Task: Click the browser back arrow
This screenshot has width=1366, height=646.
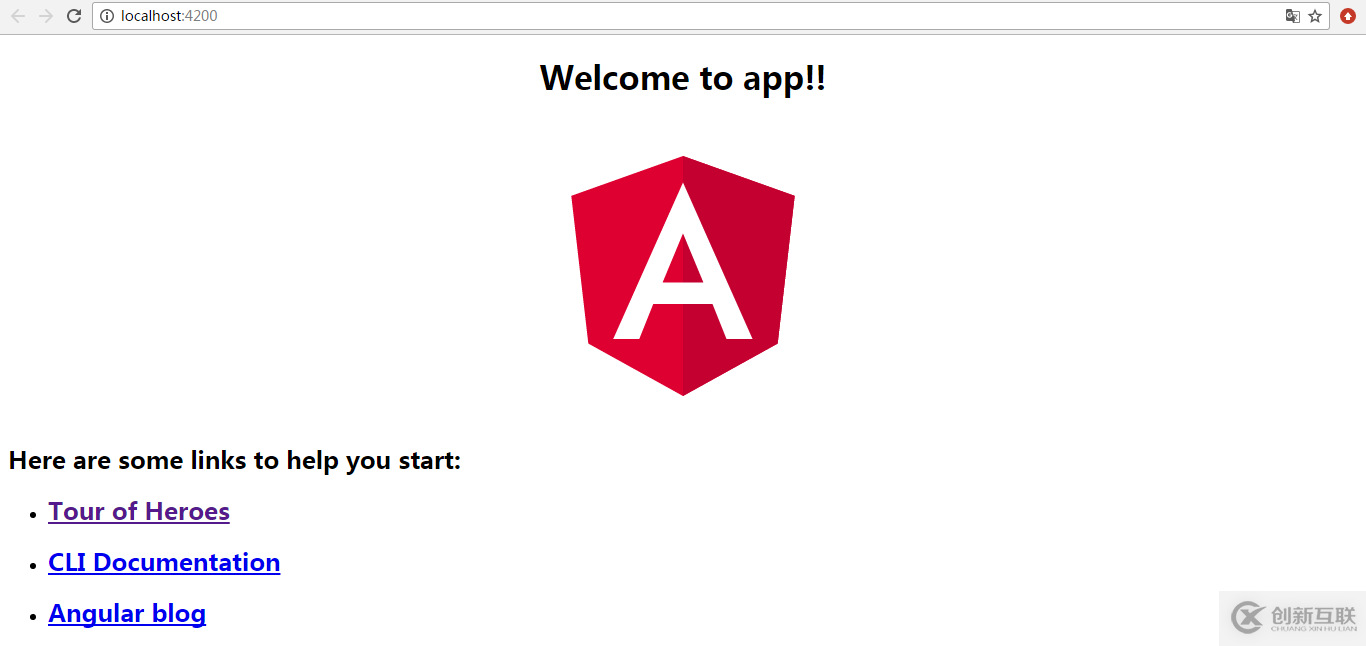Action: (x=18, y=16)
